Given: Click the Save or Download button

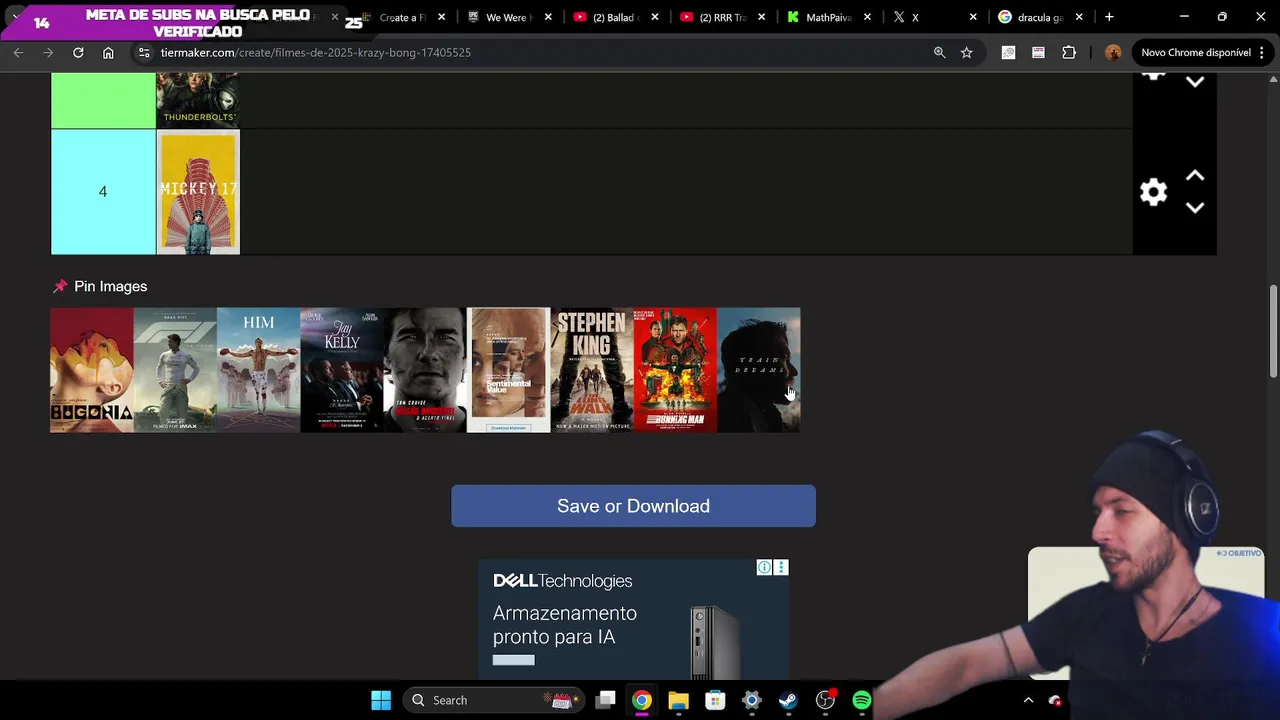Looking at the screenshot, I should point(633,506).
